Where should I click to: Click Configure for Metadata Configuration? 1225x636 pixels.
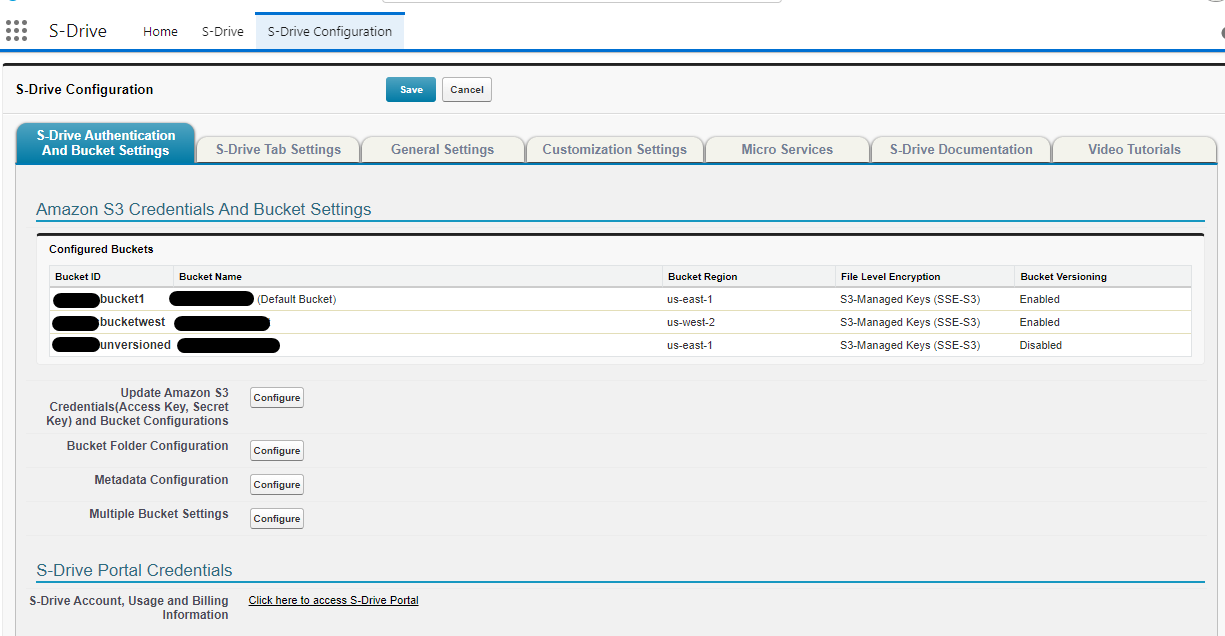[277, 485]
